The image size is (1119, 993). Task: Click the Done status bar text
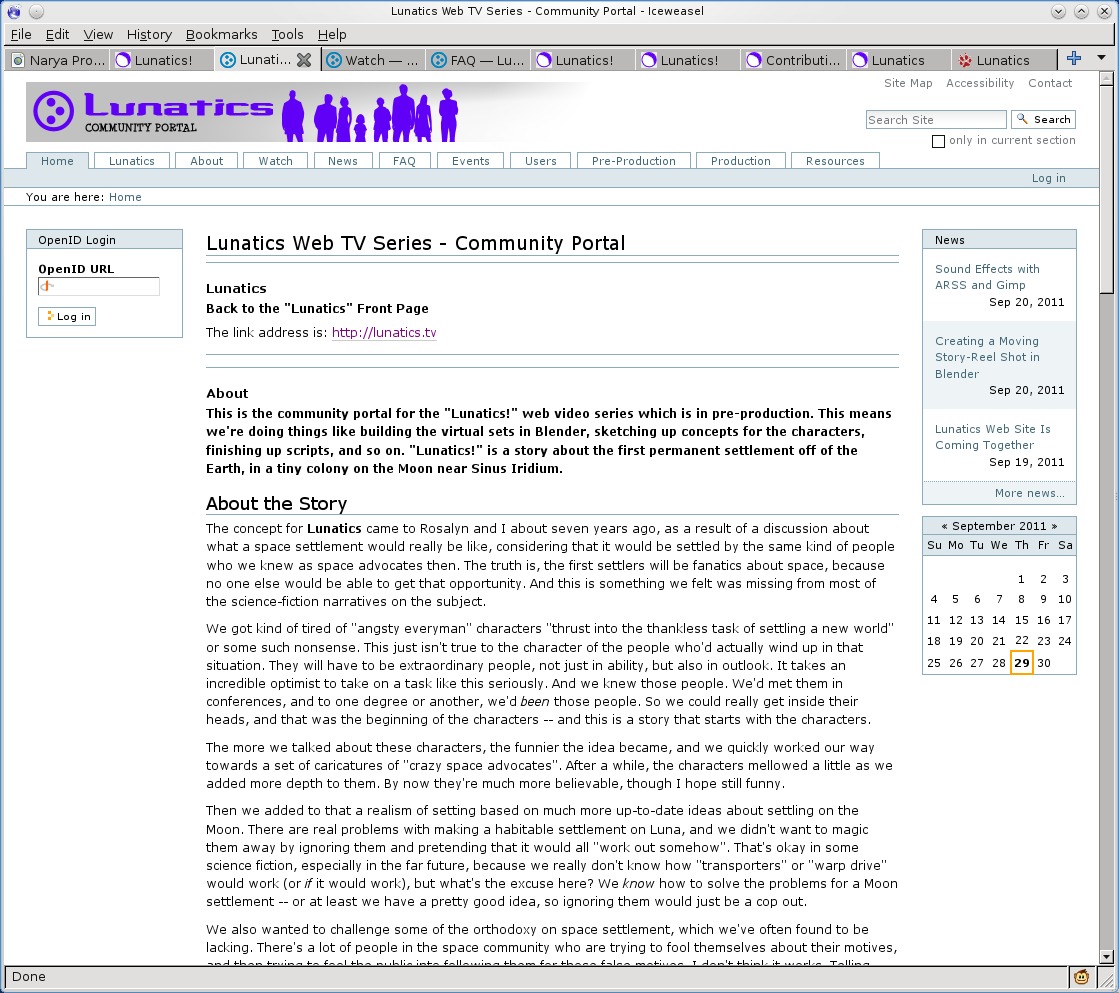tap(29, 977)
